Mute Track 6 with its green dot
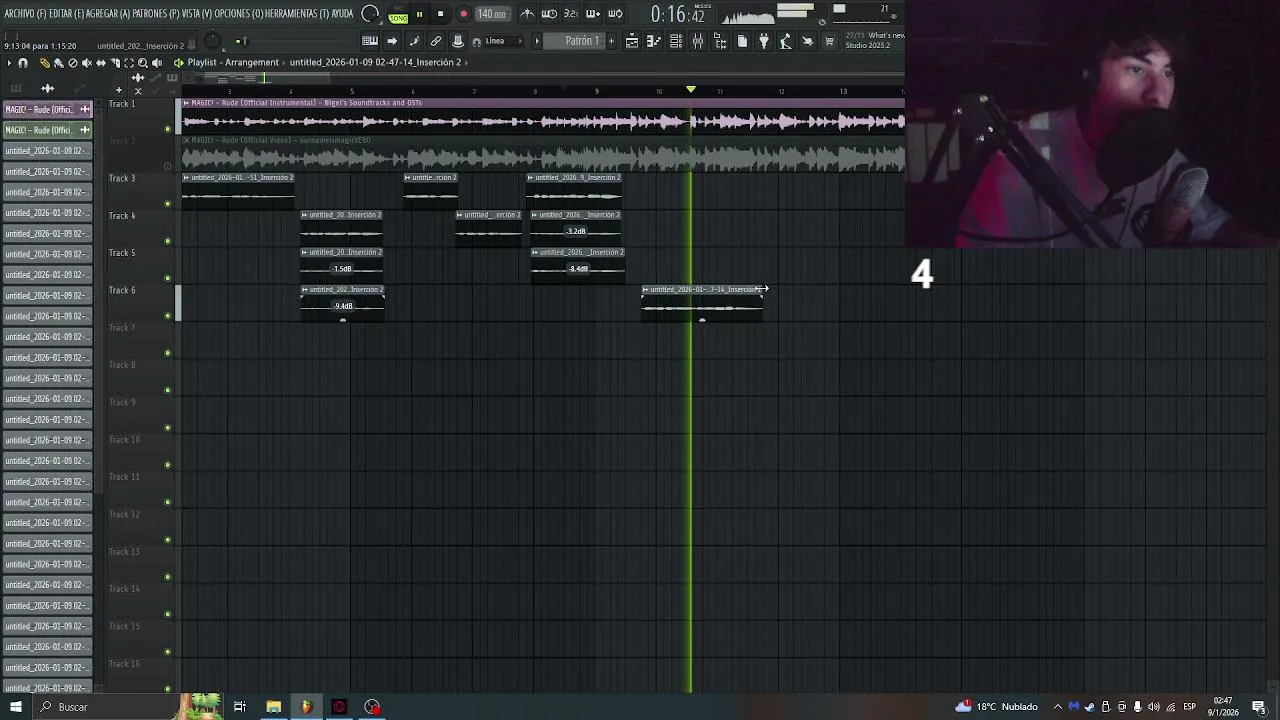1280x720 pixels. [167, 316]
